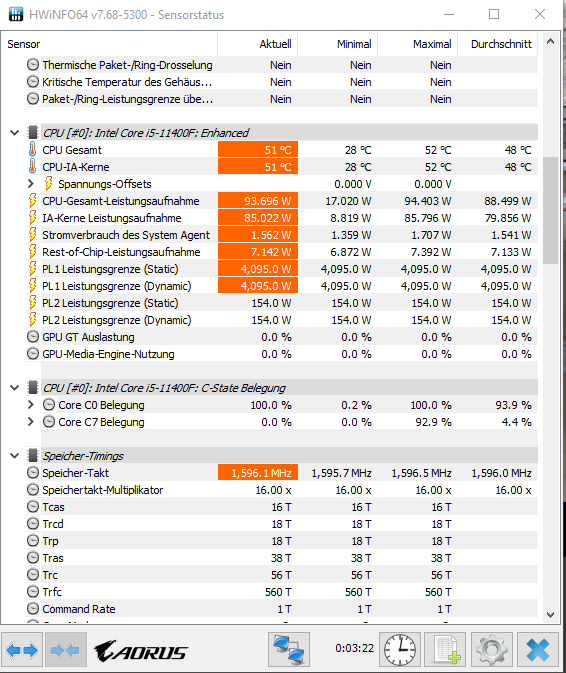Collapse the C-State Belegung group
The width and height of the screenshot is (566, 673).
click(15, 388)
